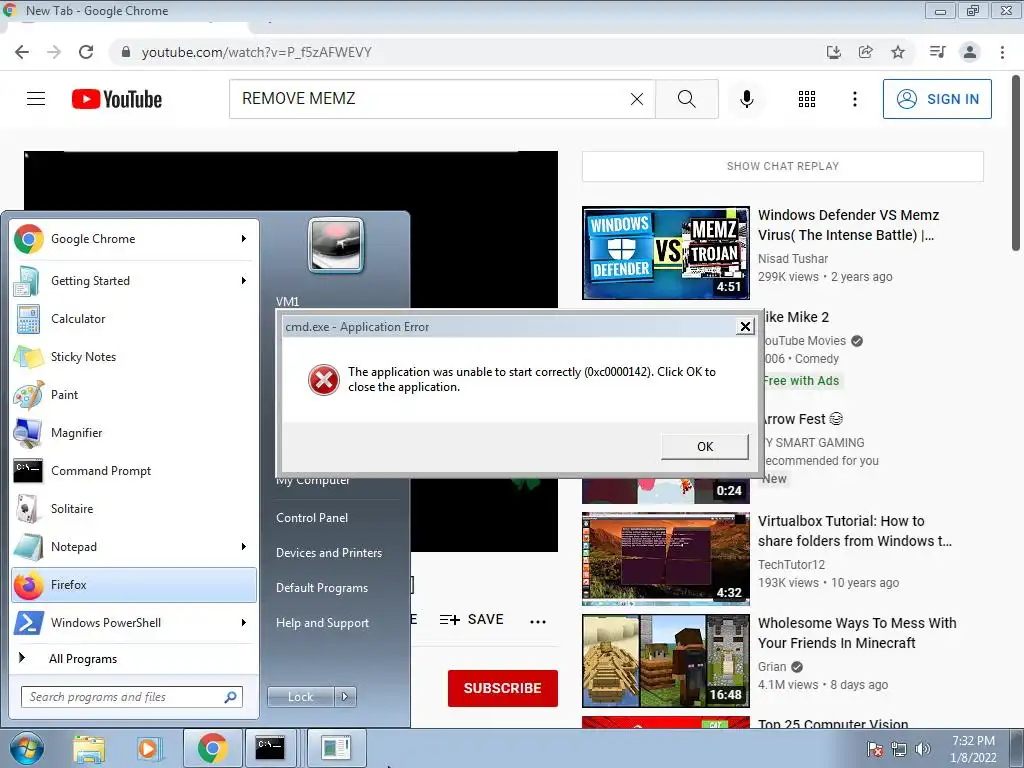
Task: Click Chrome's forward navigation arrow
Action: click(x=54, y=52)
